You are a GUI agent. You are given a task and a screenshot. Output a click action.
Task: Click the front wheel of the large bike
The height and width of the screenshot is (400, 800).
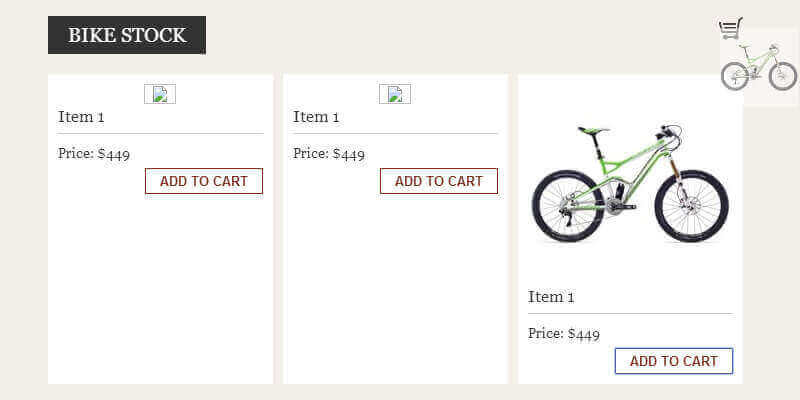tap(691, 205)
